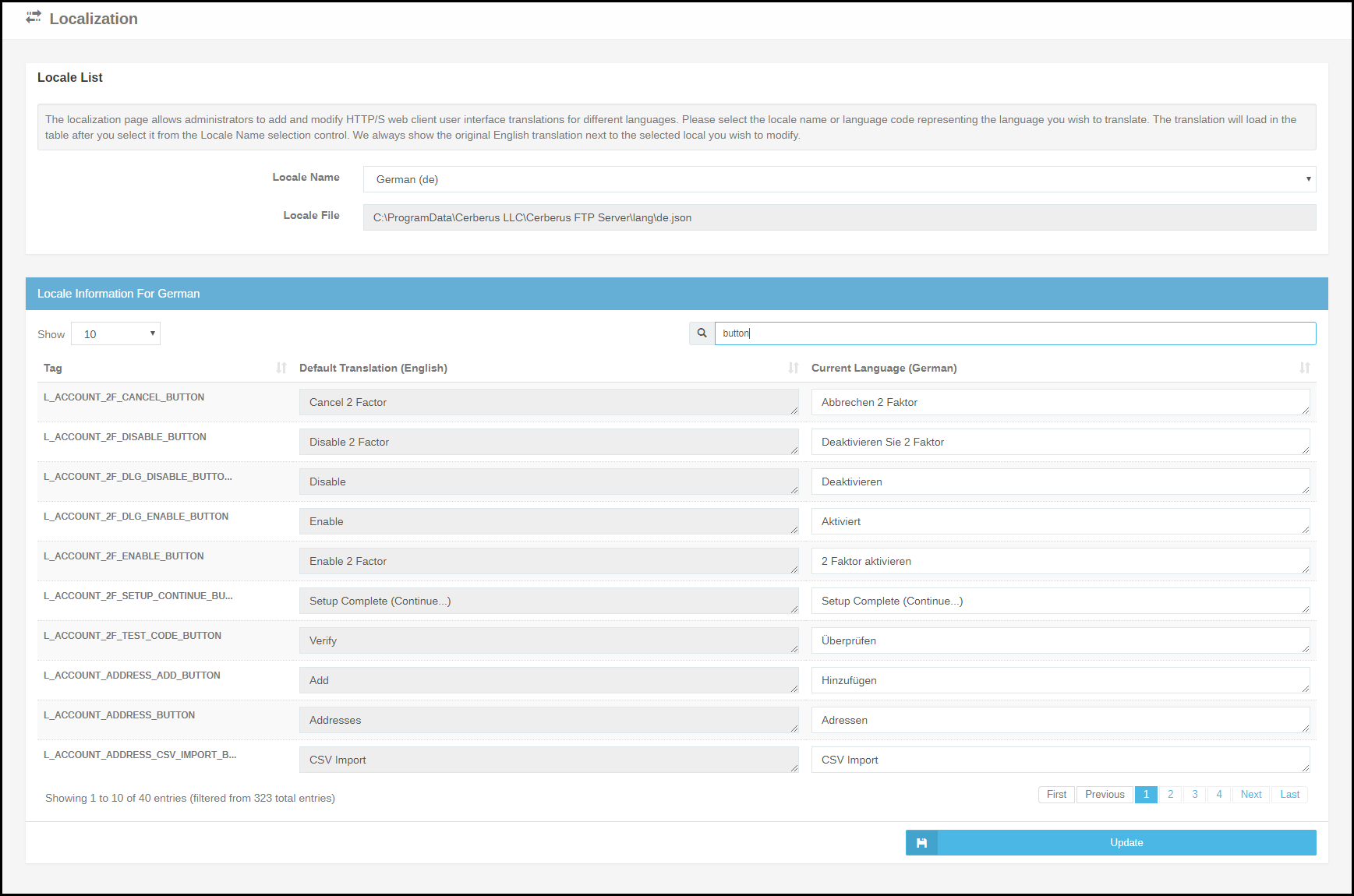The width and height of the screenshot is (1354, 896).
Task: Click resize grip of 'Abbrechen 2 Faktor' field
Action: (x=1305, y=410)
